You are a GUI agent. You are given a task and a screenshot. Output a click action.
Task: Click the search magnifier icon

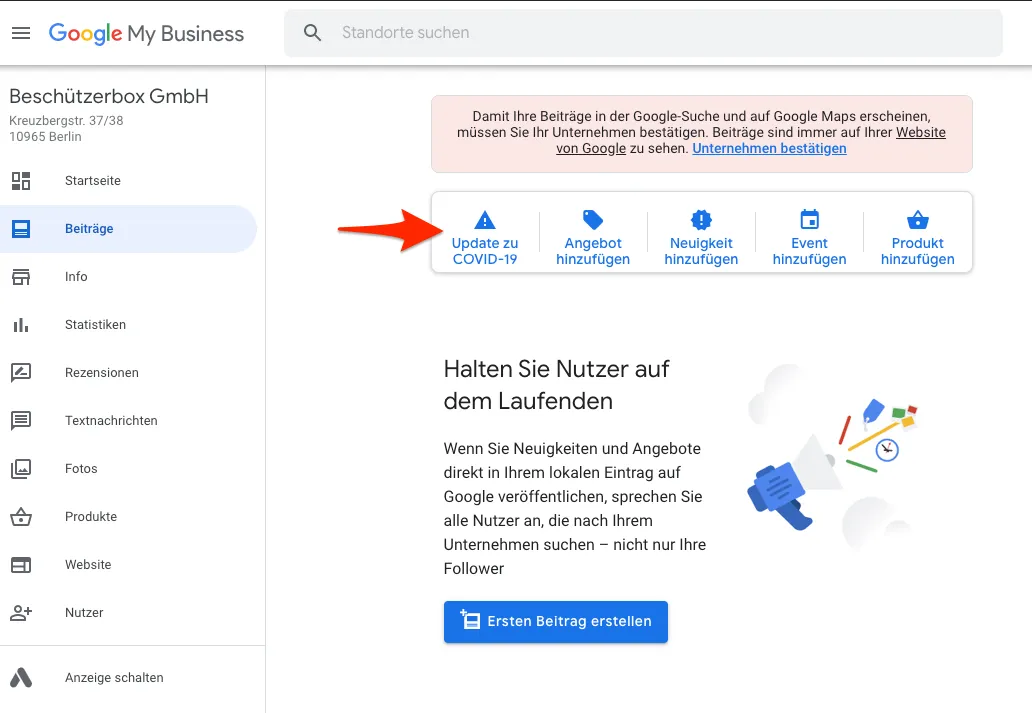[x=313, y=33]
